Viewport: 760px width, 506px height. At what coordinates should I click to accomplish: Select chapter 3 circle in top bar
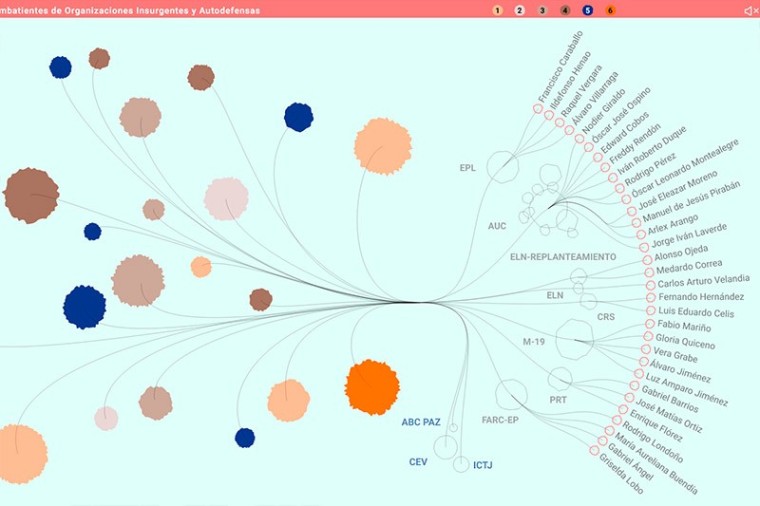[x=542, y=10]
